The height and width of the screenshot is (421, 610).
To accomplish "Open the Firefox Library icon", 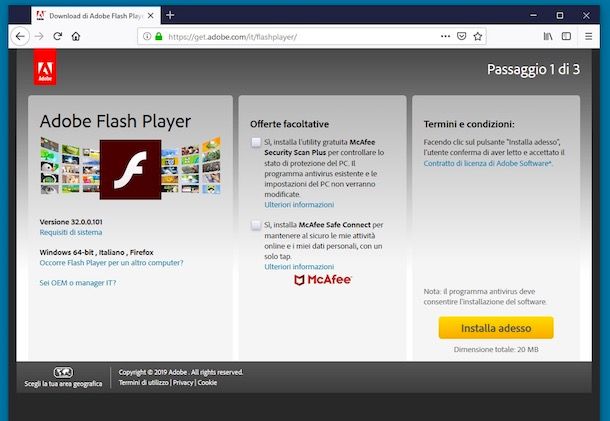I will coord(548,36).
